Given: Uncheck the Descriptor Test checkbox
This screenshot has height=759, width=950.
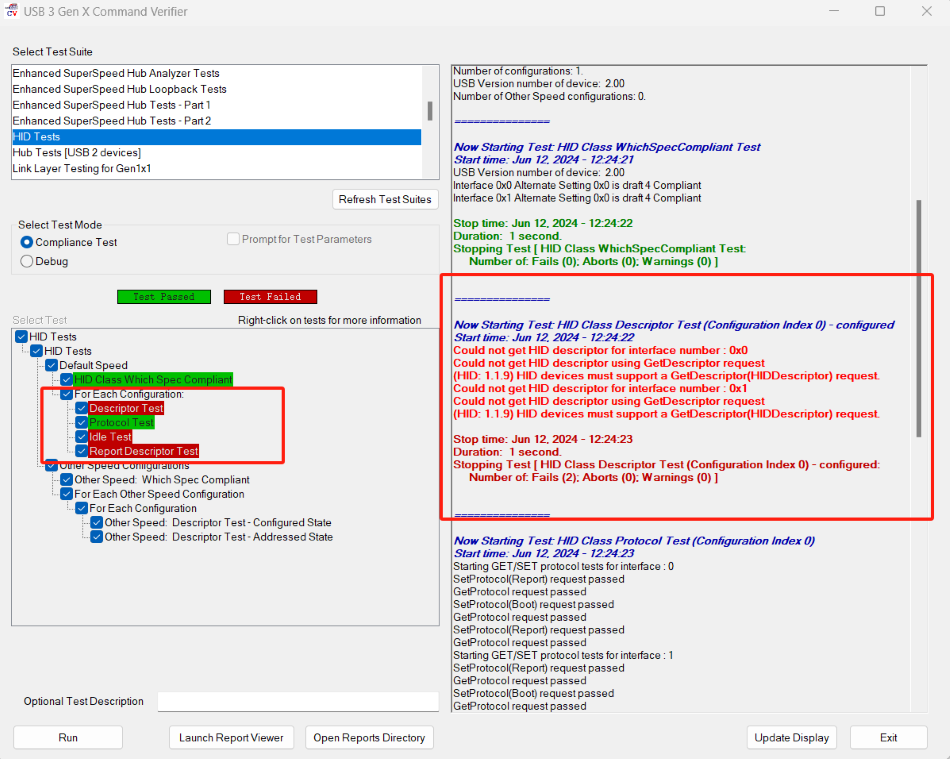Looking at the screenshot, I should click(81, 408).
